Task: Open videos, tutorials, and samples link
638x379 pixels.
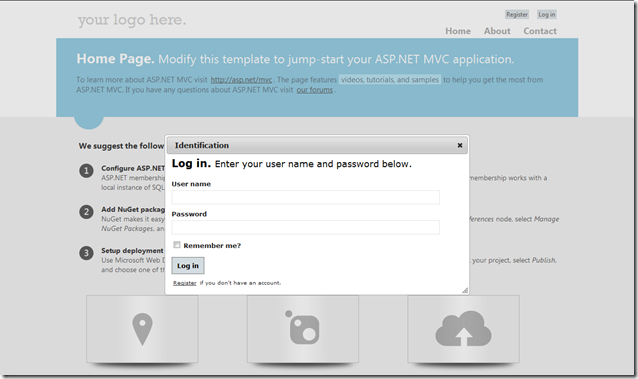Action: pyautogui.click(x=390, y=80)
